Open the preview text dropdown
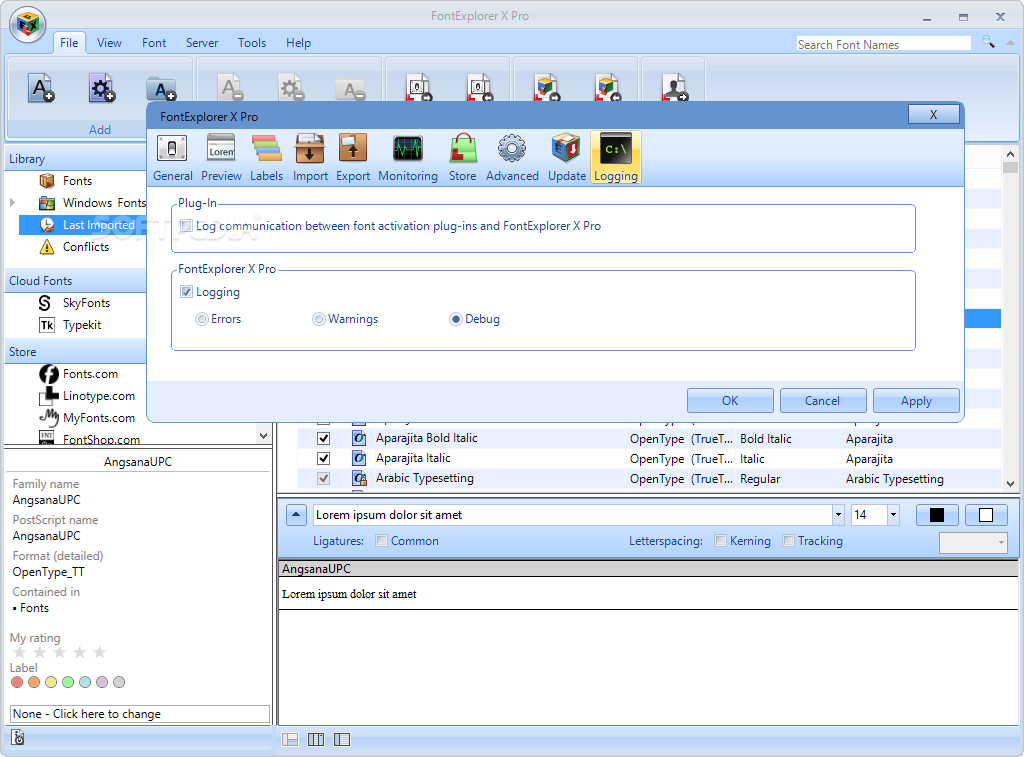The width and height of the screenshot is (1024, 757). (838, 515)
